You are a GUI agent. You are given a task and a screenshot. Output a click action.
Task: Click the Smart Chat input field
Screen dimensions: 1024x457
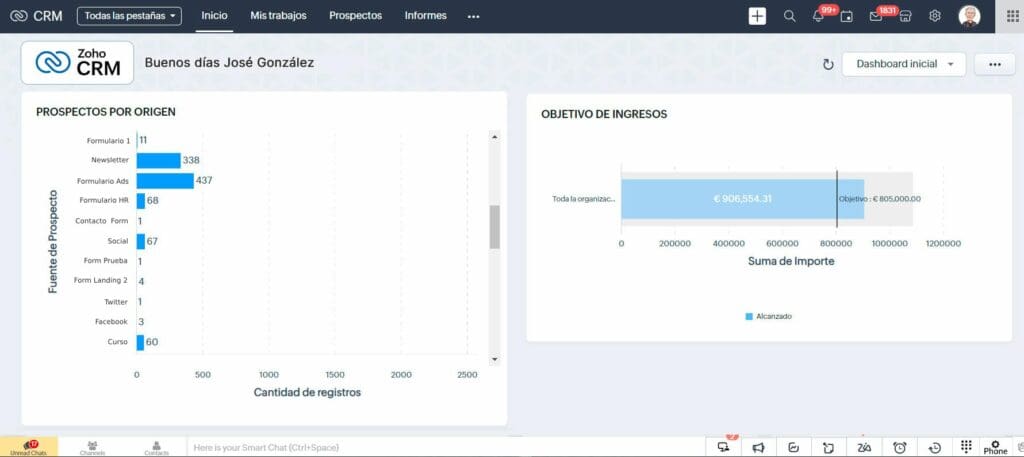[447, 447]
